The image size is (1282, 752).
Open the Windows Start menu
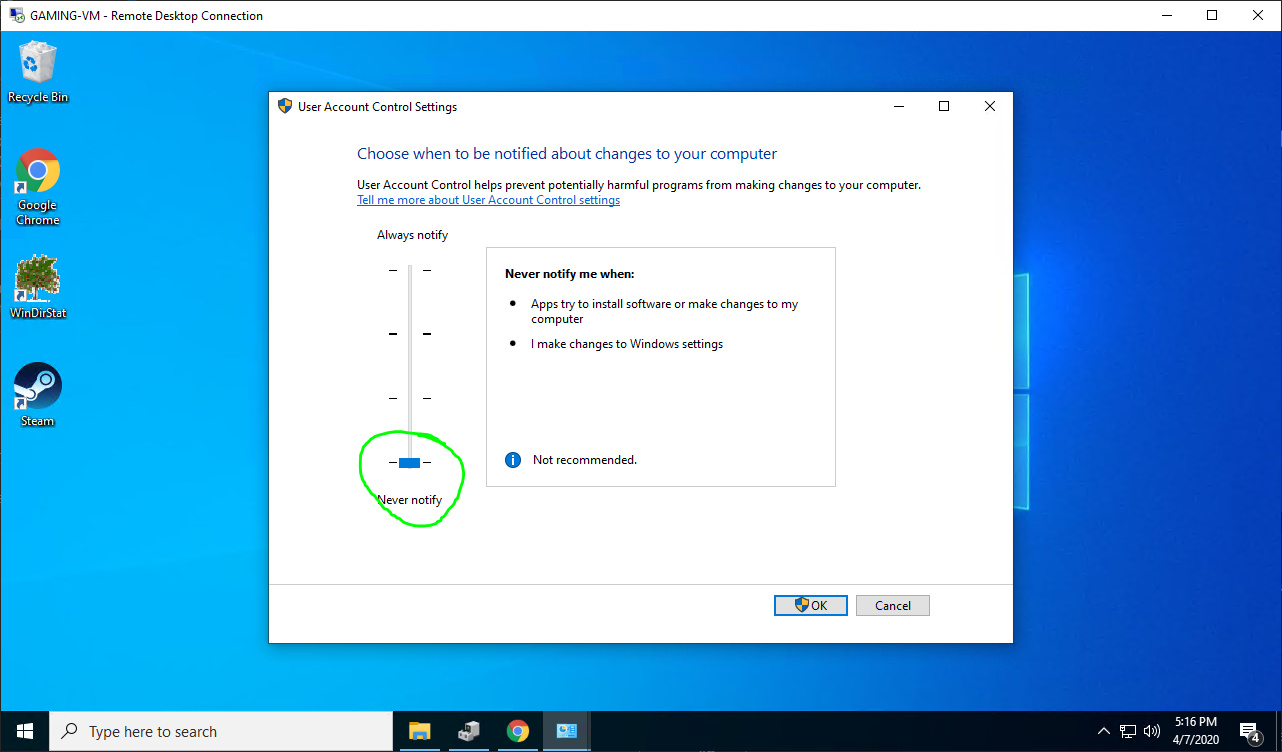24,731
